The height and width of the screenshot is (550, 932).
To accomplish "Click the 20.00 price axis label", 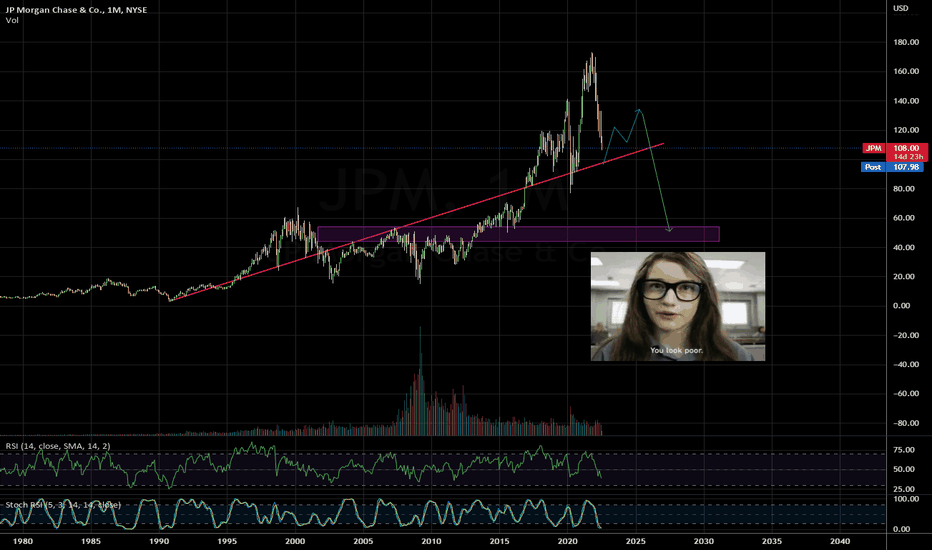I will pyautogui.click(x=903, y=276).
